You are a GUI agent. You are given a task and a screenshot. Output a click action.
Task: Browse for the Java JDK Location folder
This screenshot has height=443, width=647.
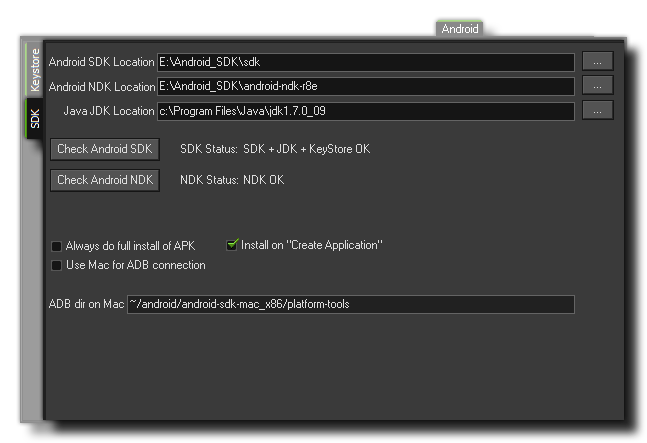click(597, 110)
